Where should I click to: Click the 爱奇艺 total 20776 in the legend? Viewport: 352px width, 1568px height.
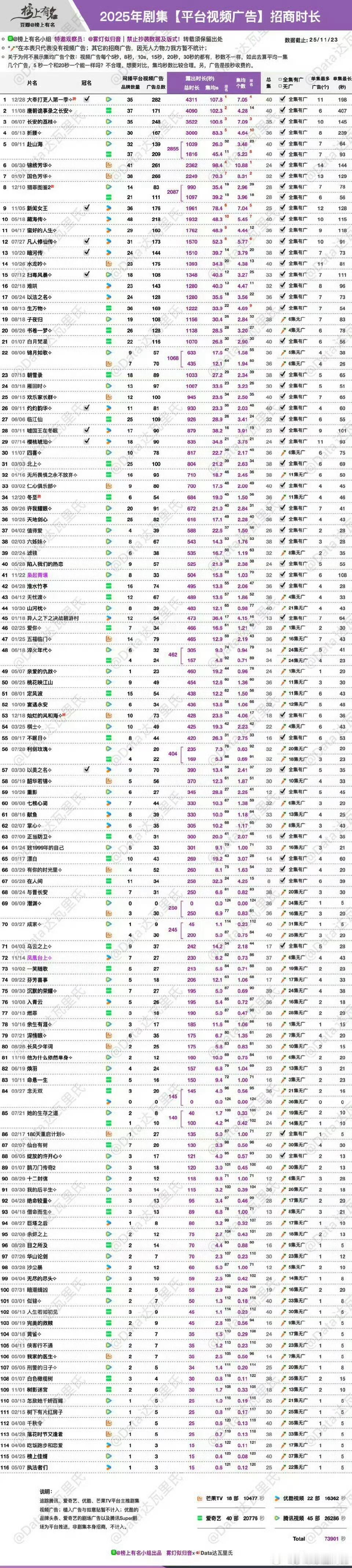click(250, 1519)
